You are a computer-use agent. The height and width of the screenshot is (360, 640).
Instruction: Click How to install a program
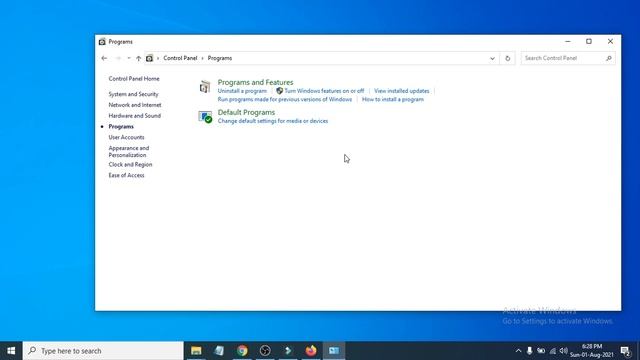pos(393,100)
